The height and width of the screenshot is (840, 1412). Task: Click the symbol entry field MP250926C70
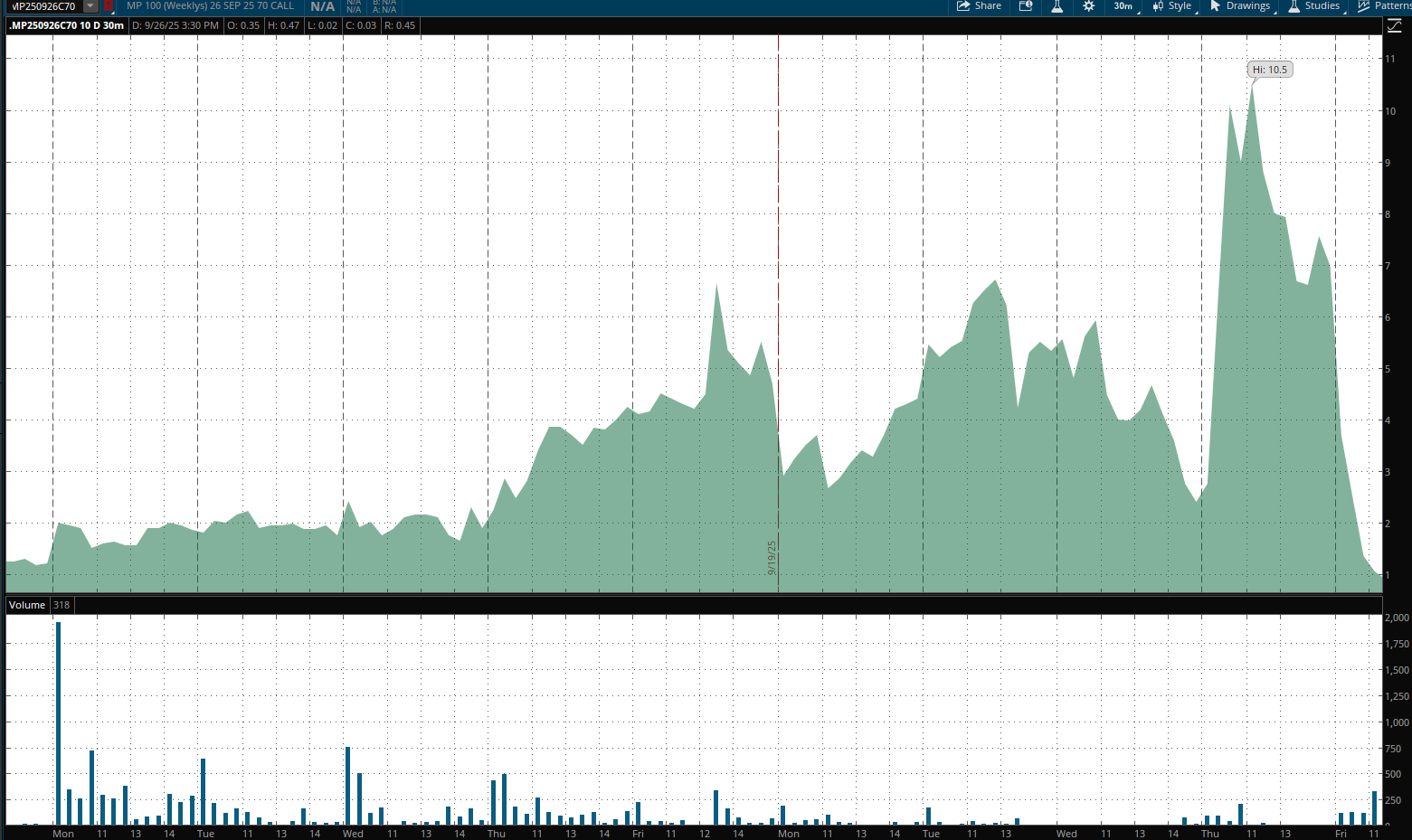(43, 6)
